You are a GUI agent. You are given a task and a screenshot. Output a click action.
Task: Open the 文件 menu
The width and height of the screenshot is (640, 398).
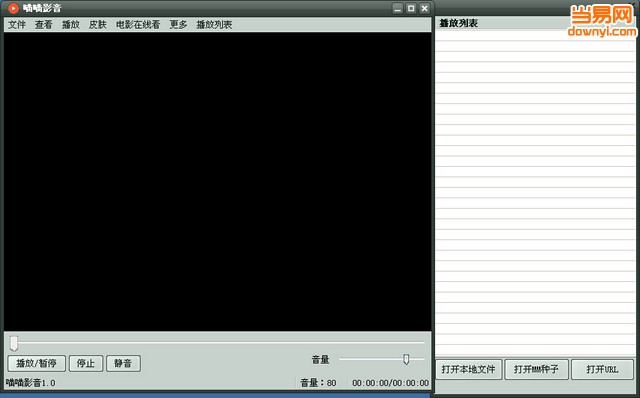tap(17, 24)
